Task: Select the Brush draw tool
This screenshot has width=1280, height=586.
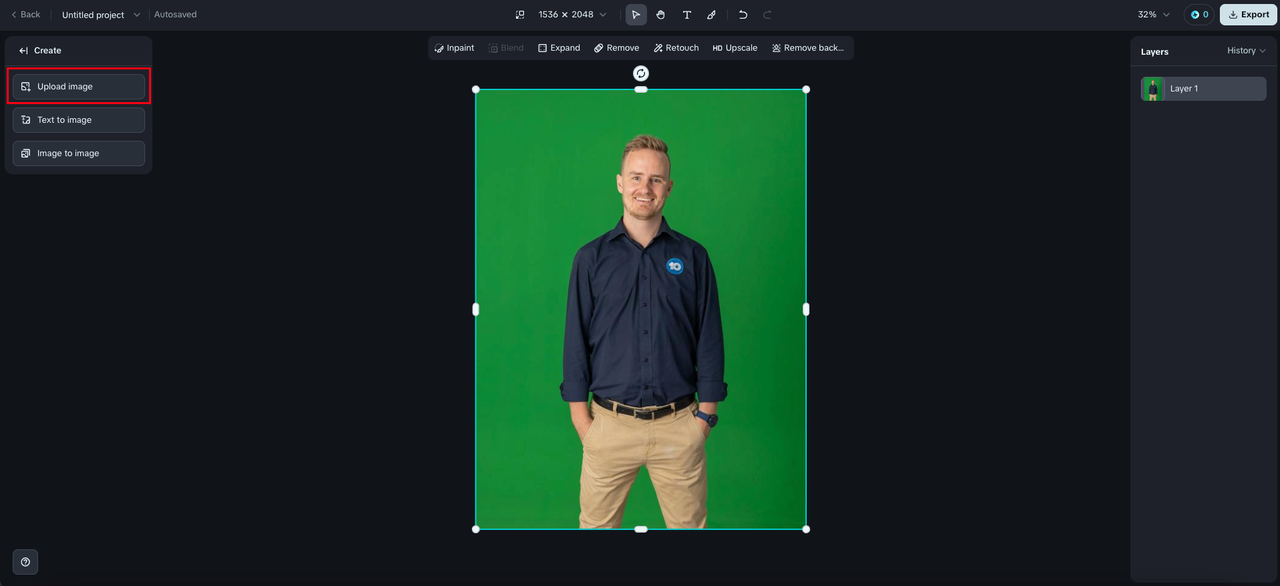Action: [711, 15]
